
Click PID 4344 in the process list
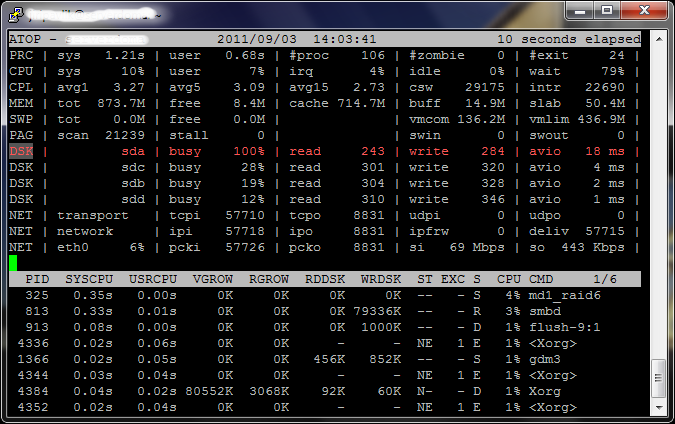coord(33,375)
